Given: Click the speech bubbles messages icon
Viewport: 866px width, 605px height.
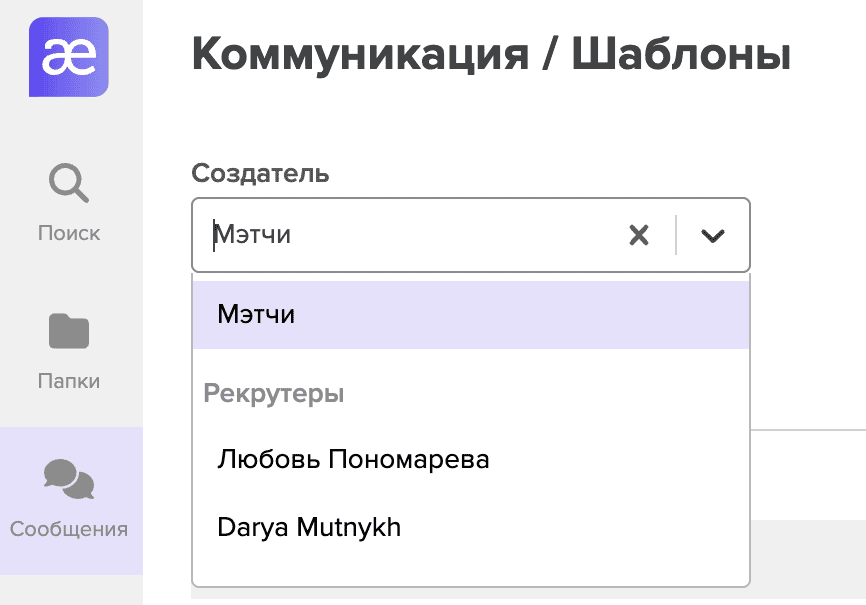Looking at the screenshot, I should (69, 479).
